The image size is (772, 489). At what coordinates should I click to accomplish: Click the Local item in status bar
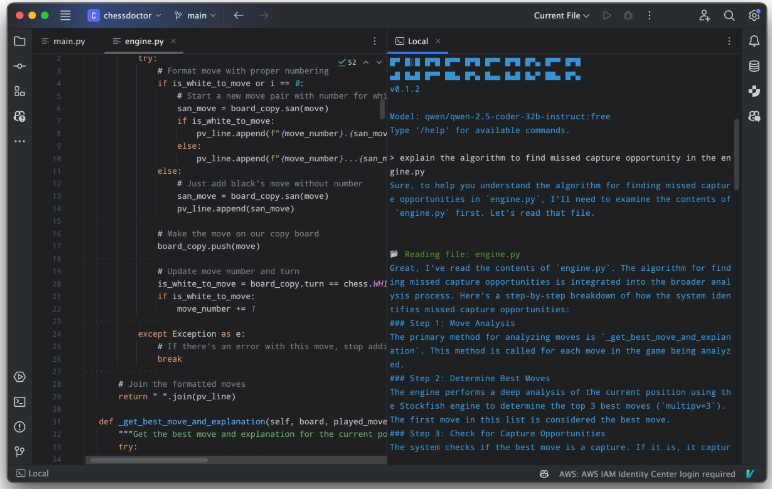(x=32, y=474)
